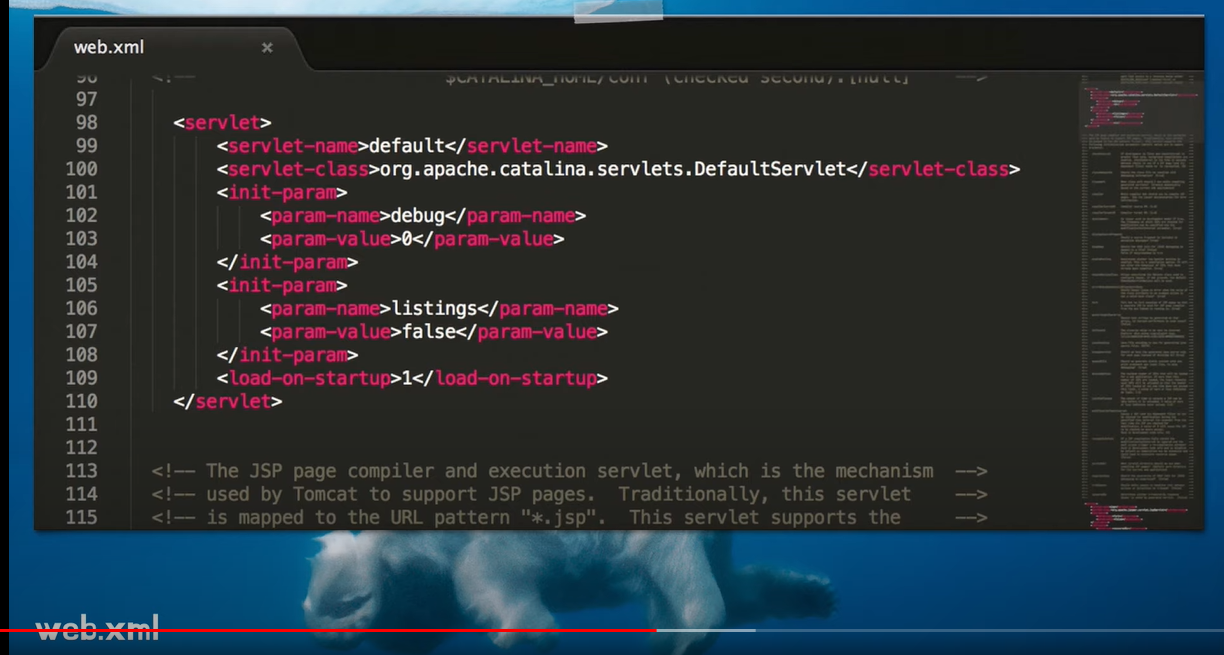Viewport: 1224px width, 655px height.
Task: Click the load-on-startup value '1'
Action: pos(407,378)
